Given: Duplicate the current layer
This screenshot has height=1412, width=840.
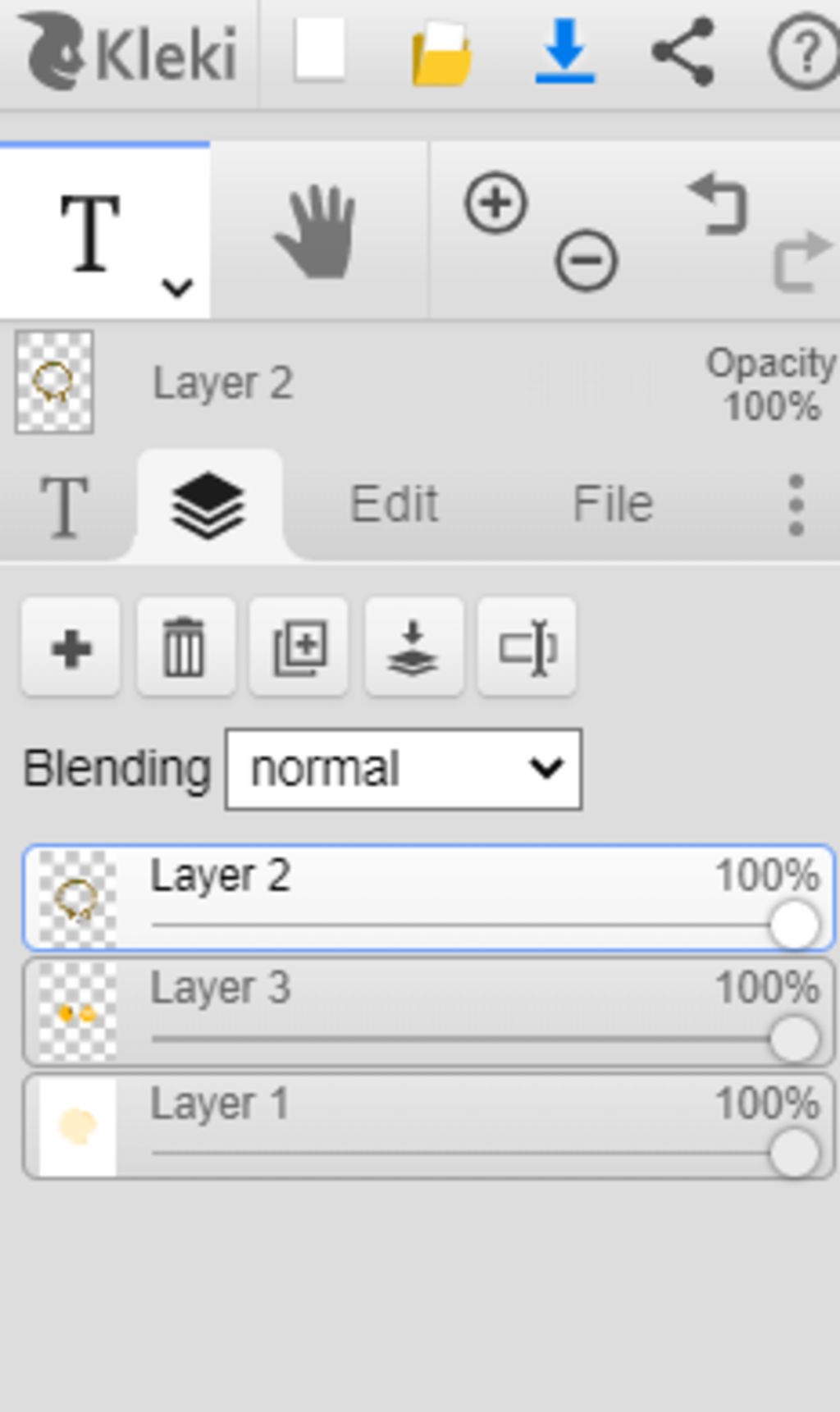Looking at the screenshot, I should point(299,648).
